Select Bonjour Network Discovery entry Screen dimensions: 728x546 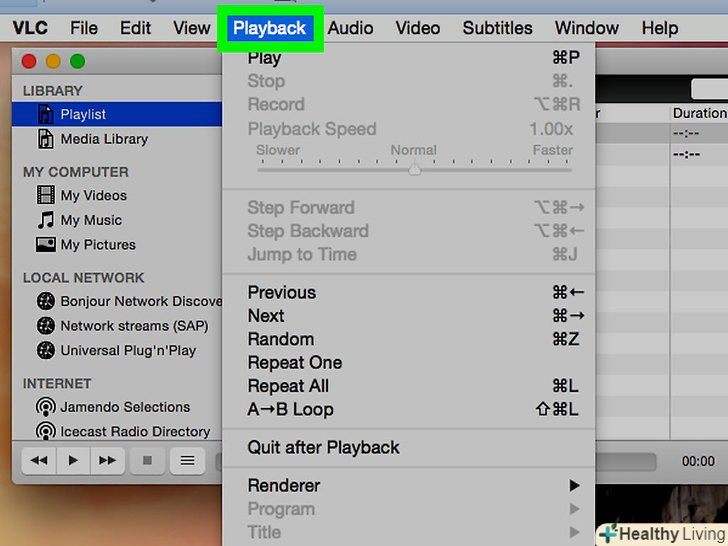click(117, 301)
